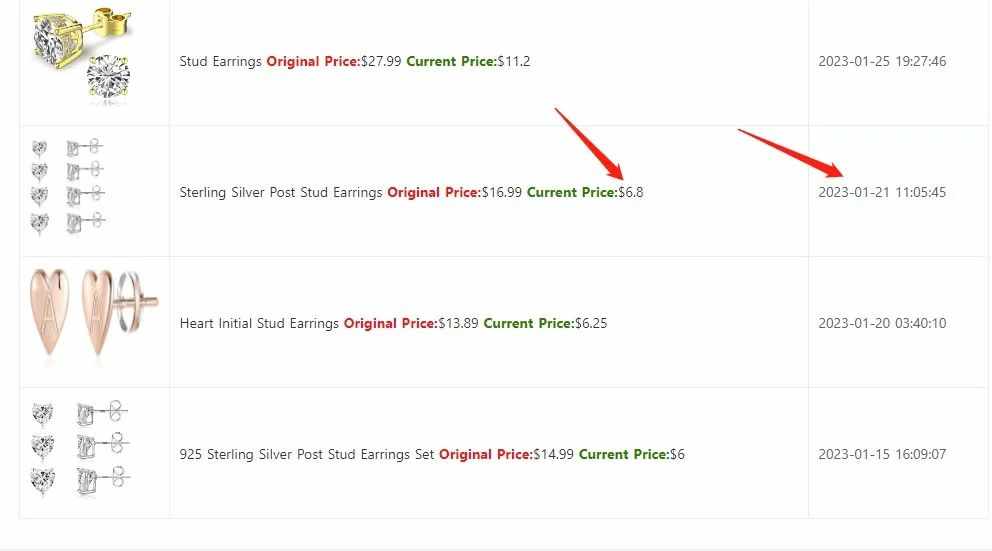992x551 pixels.
Task: Click the 'Stud Earrings' product title
Action: (220, 61)
